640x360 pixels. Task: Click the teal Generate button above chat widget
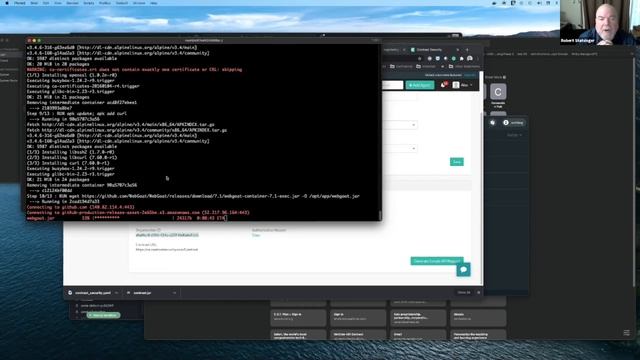[437, 261]
